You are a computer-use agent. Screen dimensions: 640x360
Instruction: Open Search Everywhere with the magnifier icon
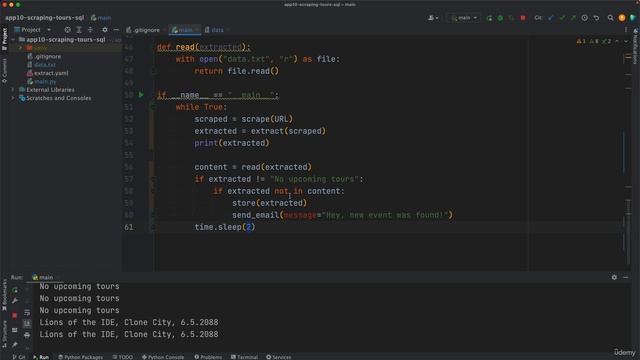coord(610,18)
